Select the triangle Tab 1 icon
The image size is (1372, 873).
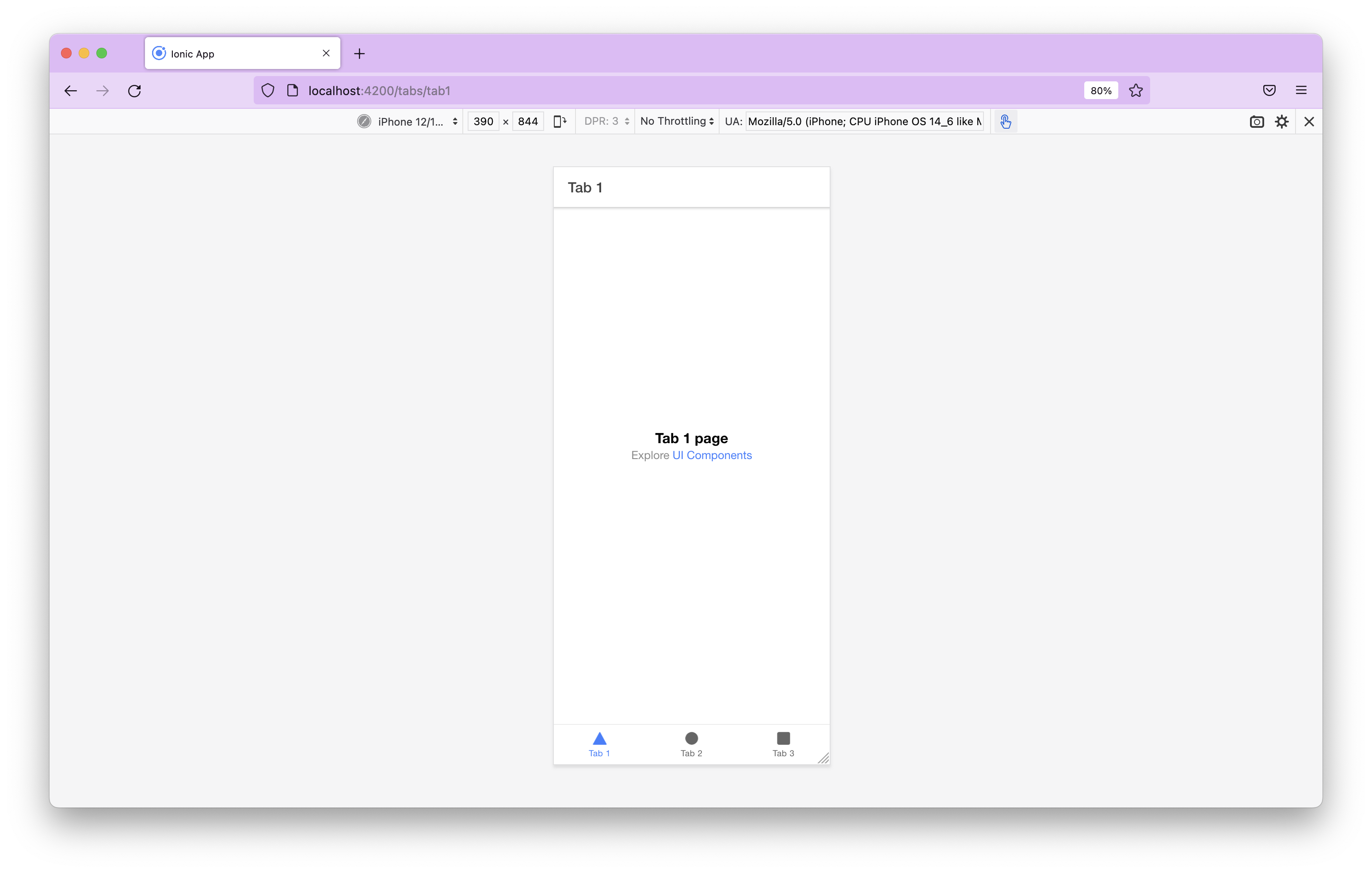[x=599, y=739]
